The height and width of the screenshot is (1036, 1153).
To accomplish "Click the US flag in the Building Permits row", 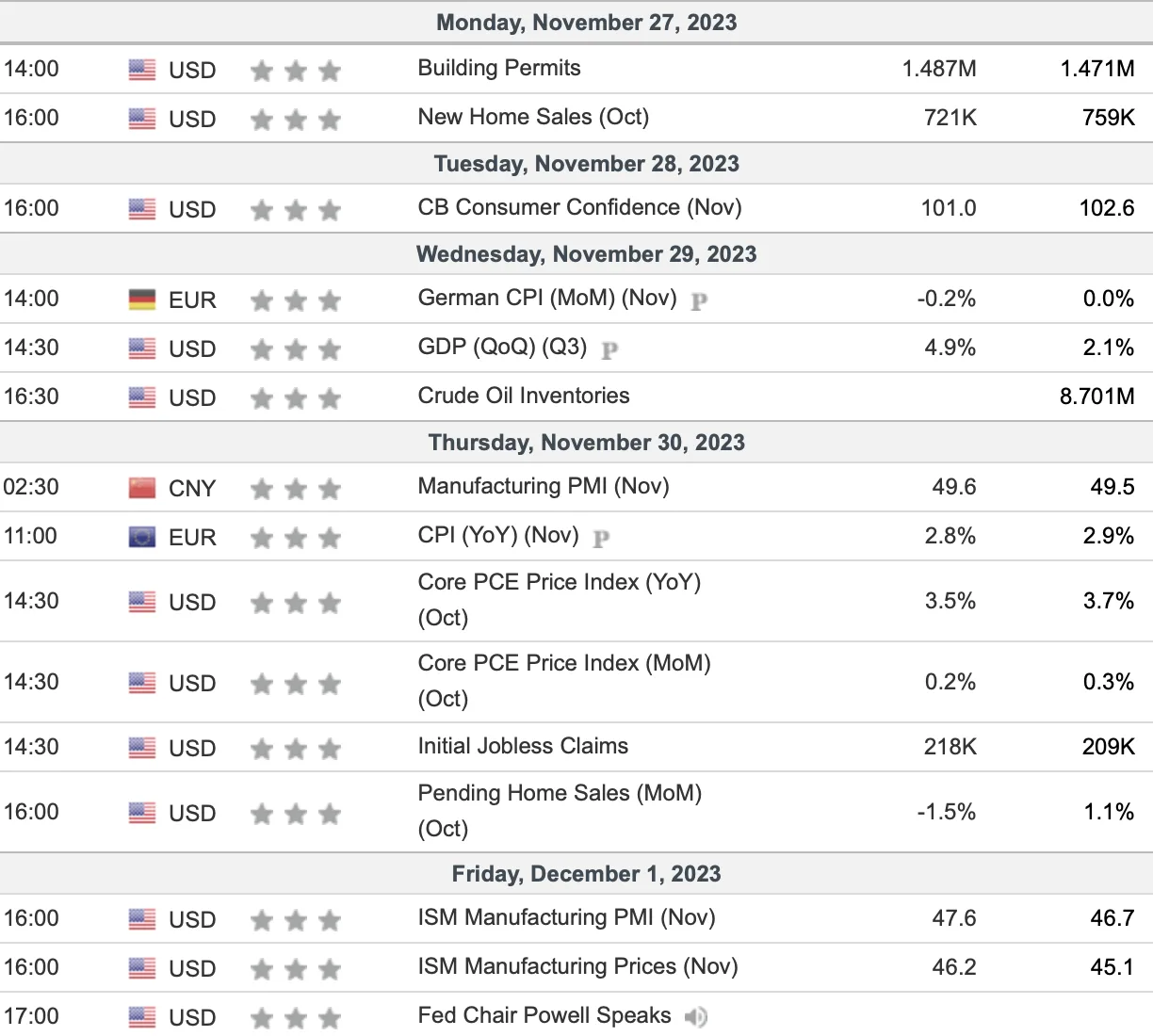I will click(142, 70).
